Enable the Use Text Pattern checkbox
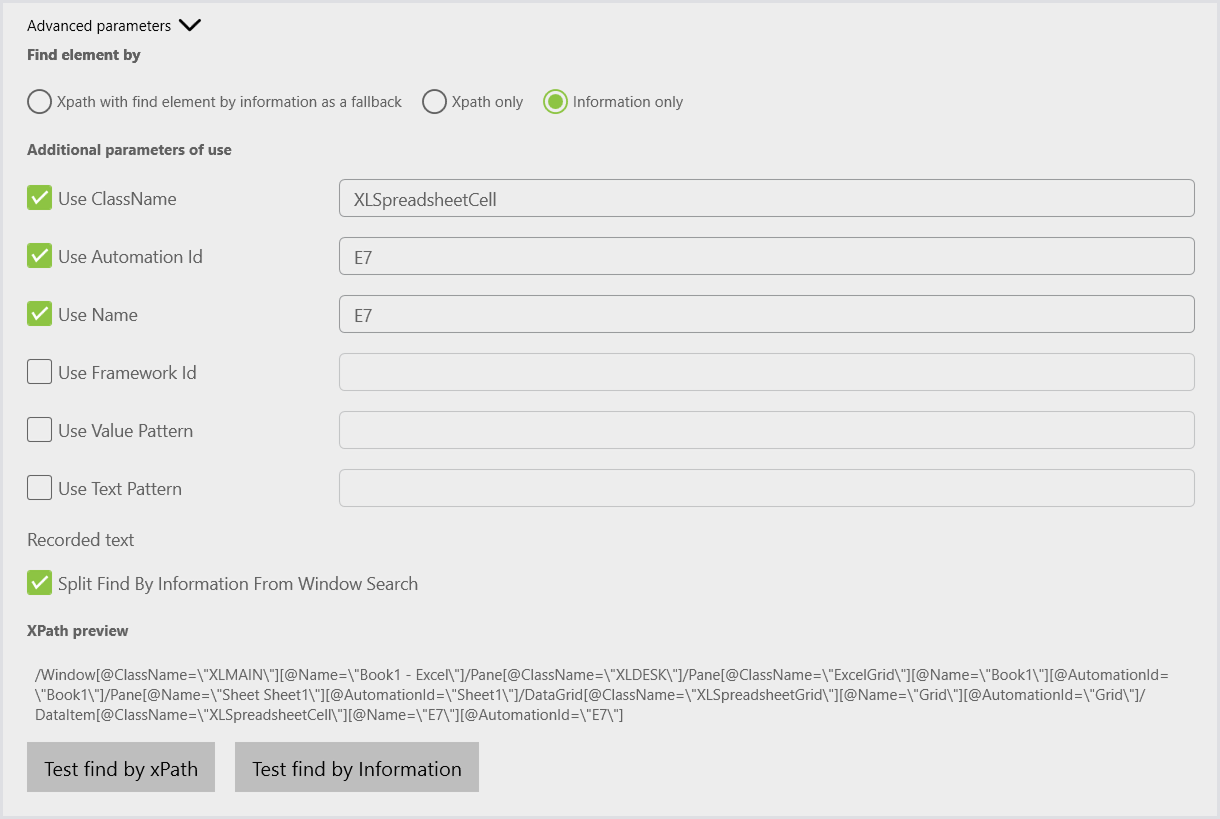This screenshot has height=819, width=1220. [x=40, y=488]
